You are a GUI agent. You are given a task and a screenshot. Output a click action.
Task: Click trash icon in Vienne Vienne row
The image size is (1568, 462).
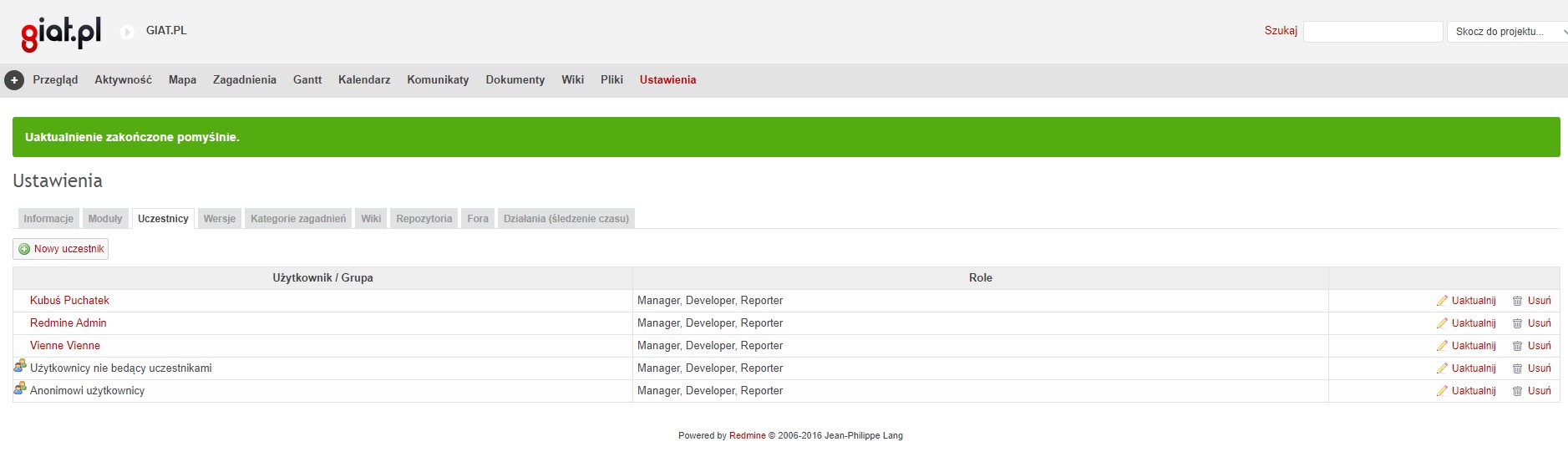[x=1518, y=346]
